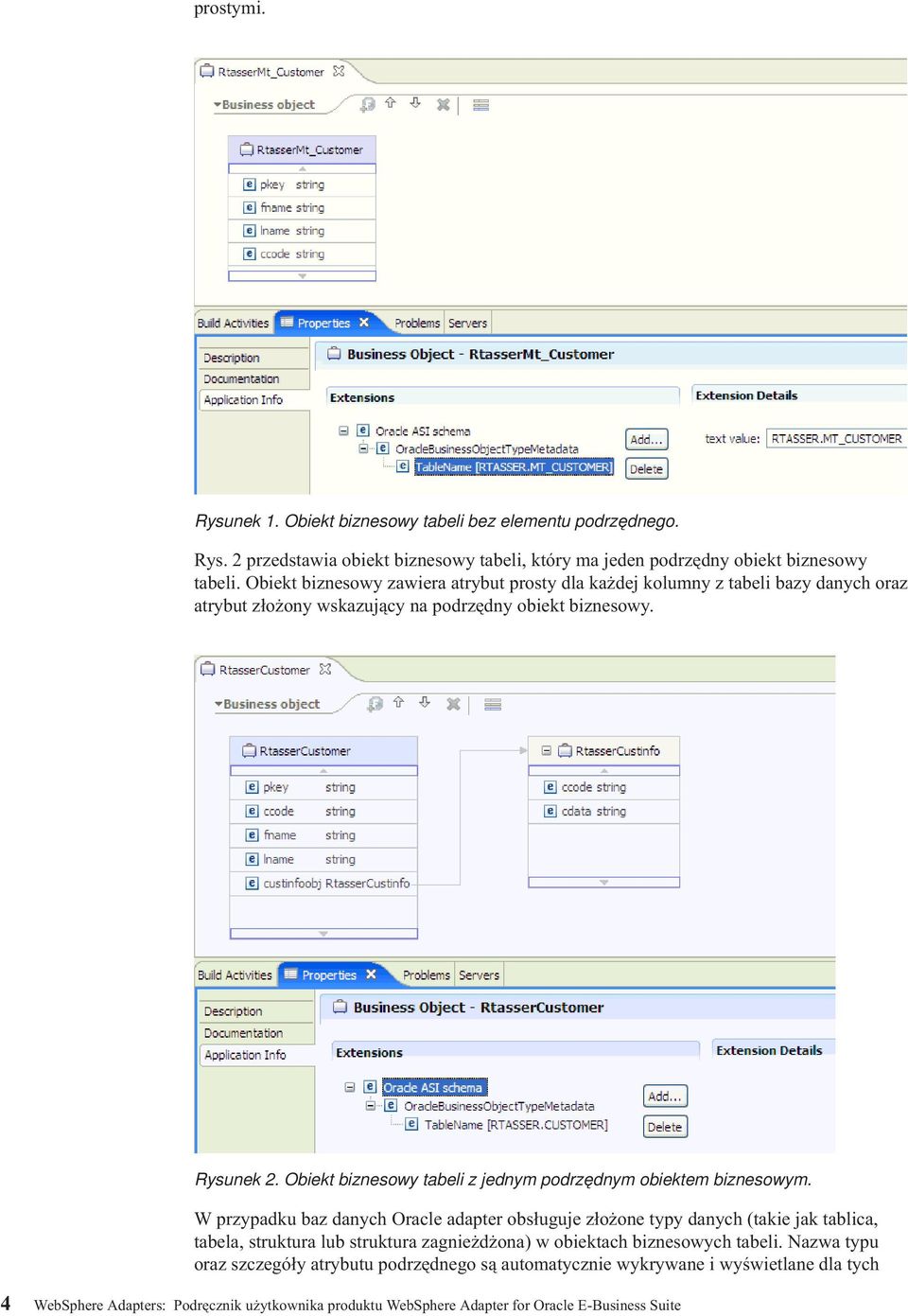Select fname string row in RtasserMt_Customer
908x1316 pixels.
tap(303, 207)
